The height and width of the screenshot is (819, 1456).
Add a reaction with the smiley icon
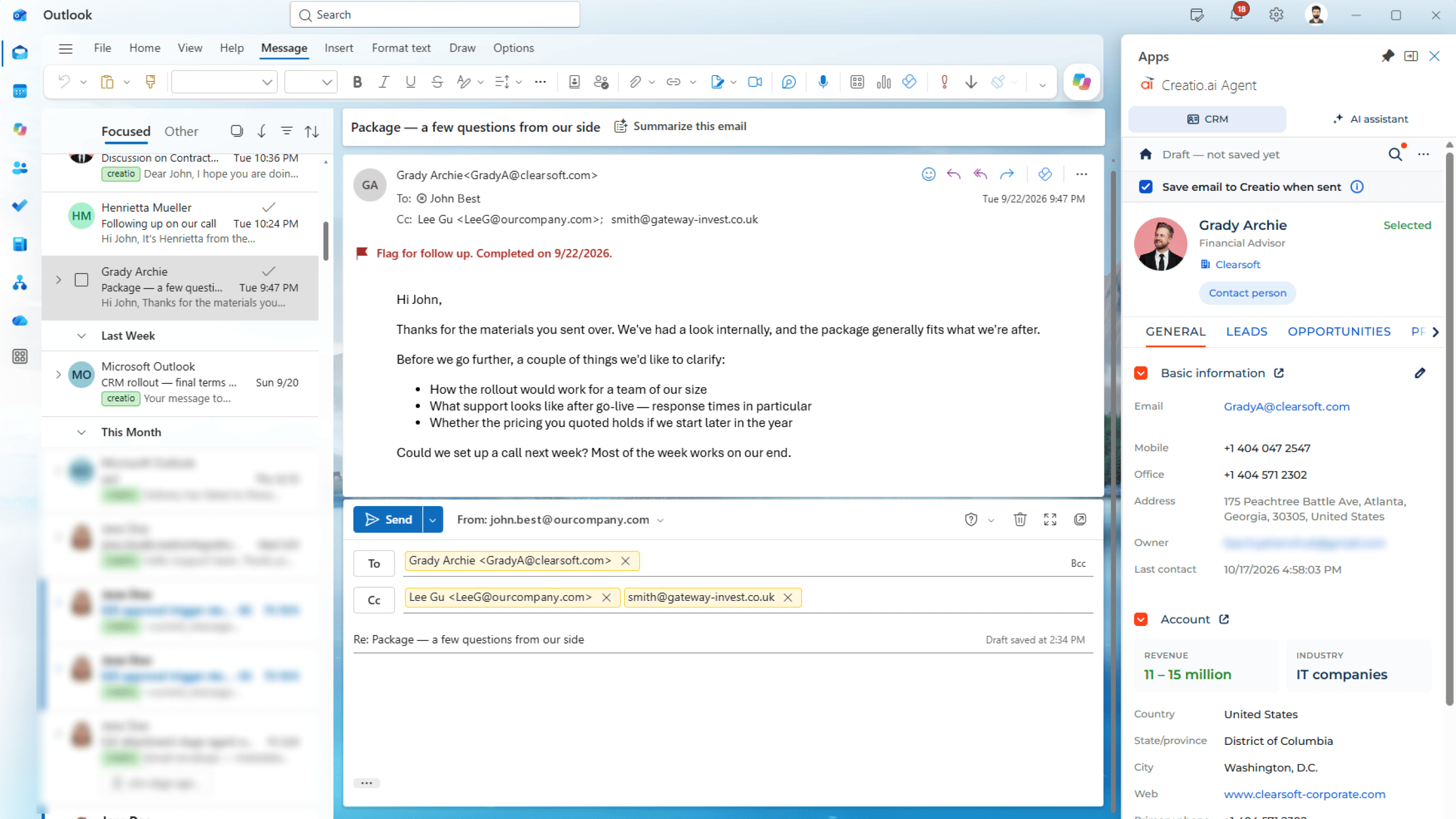[928, 174]
